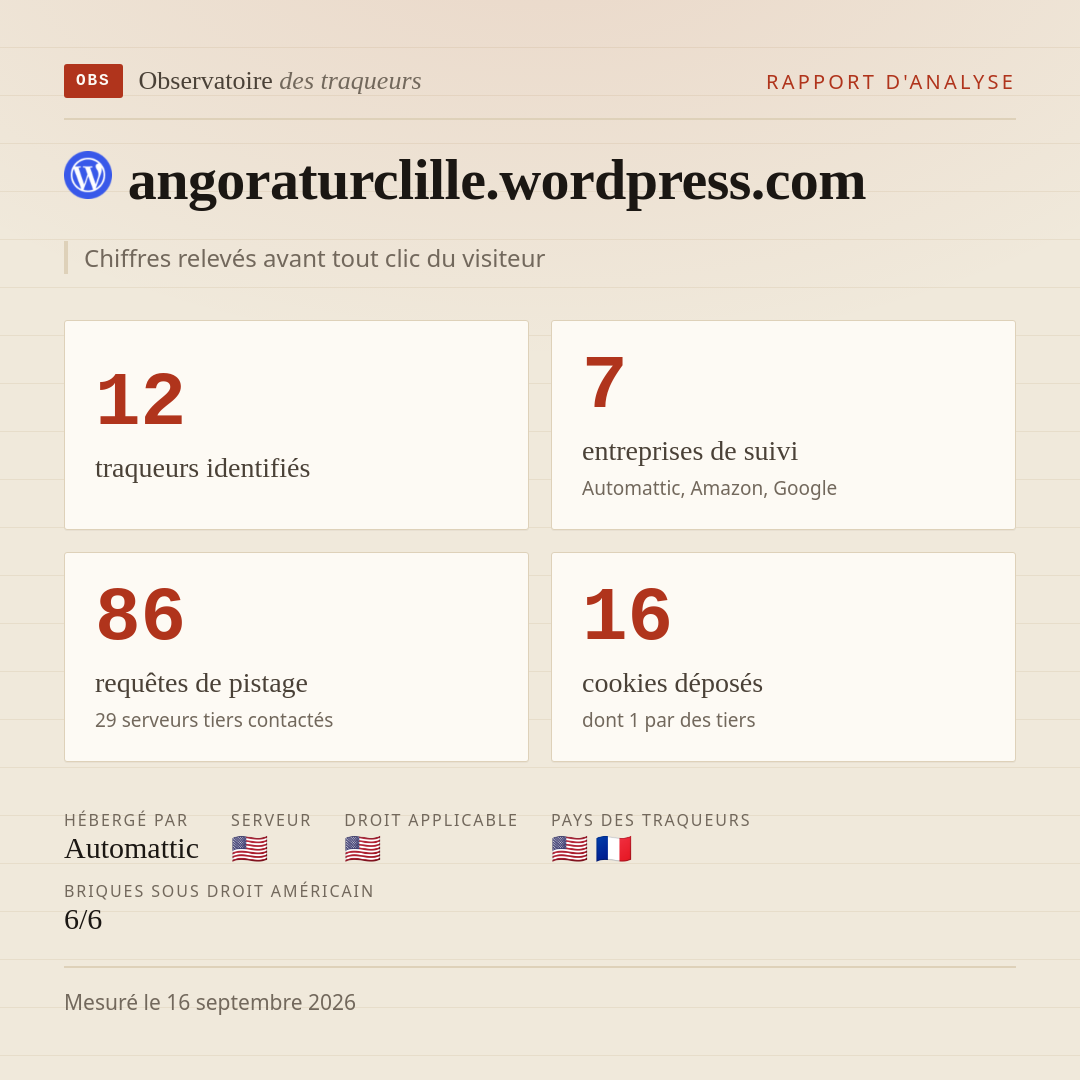Click the number 12 in traqueurs card
This screenshot has width=1080, height=1080.
(x=141, y=399)
